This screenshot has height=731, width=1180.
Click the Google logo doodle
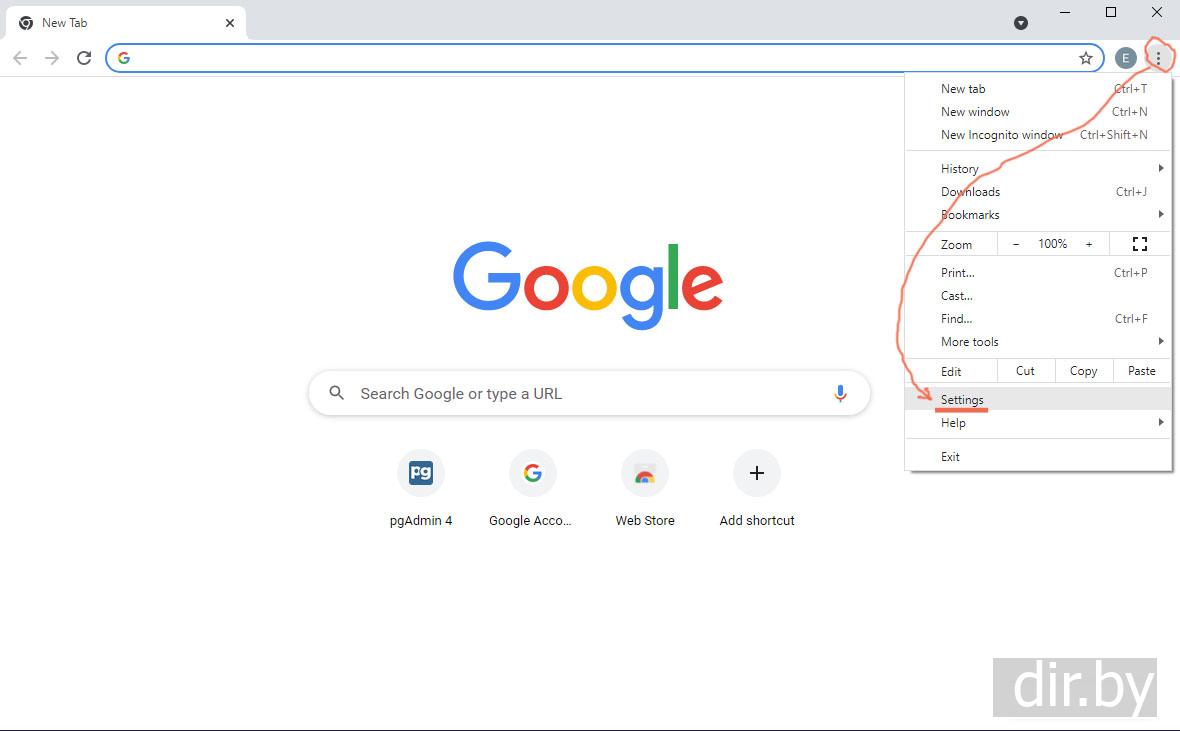click(x=588, y=285)
